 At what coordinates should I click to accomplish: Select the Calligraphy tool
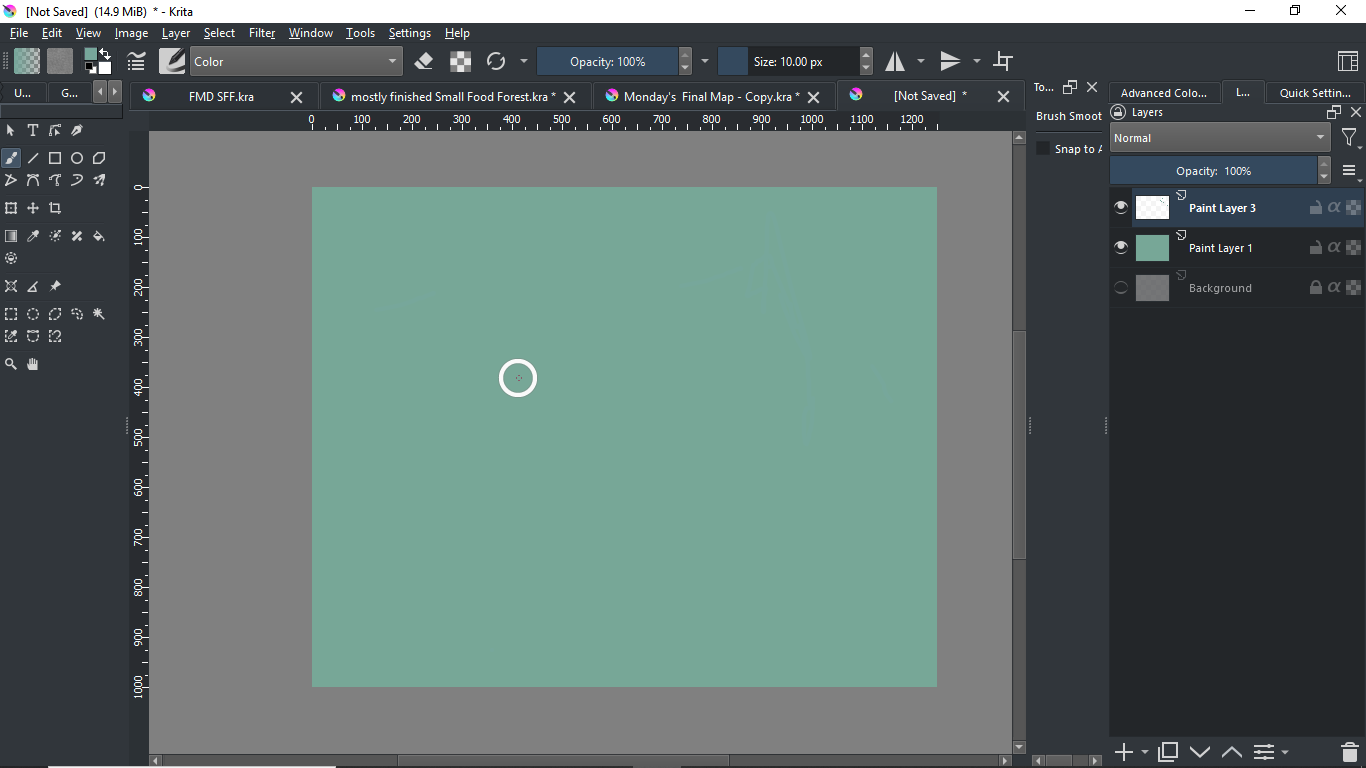[x=77, y=130]
